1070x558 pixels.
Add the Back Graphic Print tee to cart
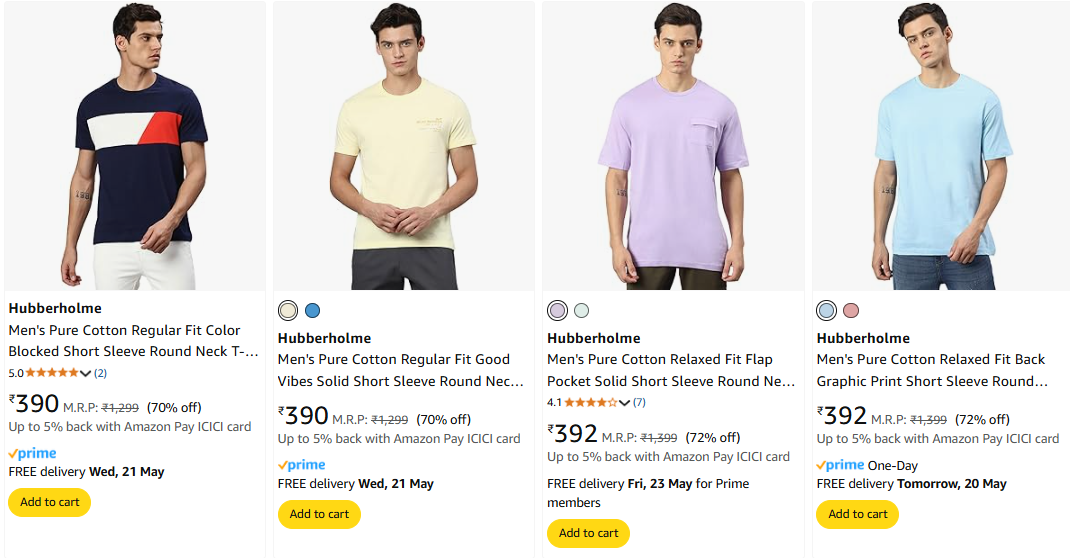coord(857,514)
